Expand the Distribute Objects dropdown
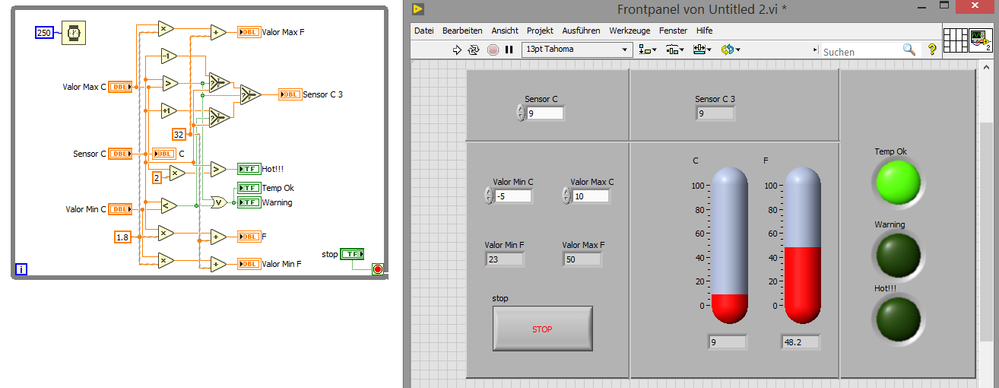 pyautogui.click(x=675, y=50)
